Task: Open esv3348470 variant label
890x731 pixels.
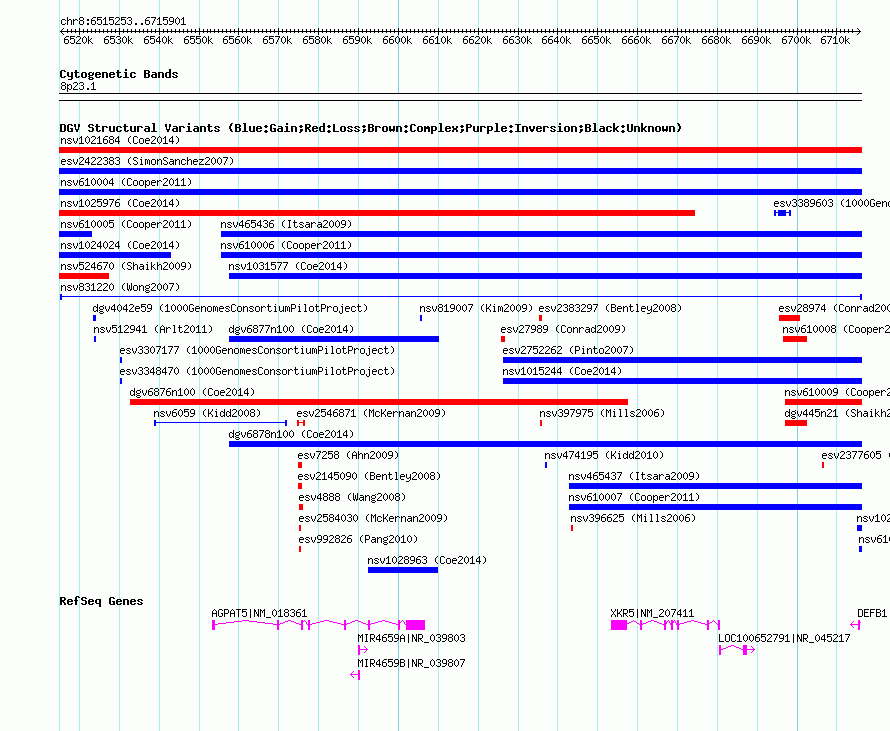Action: tap(257, 371)
